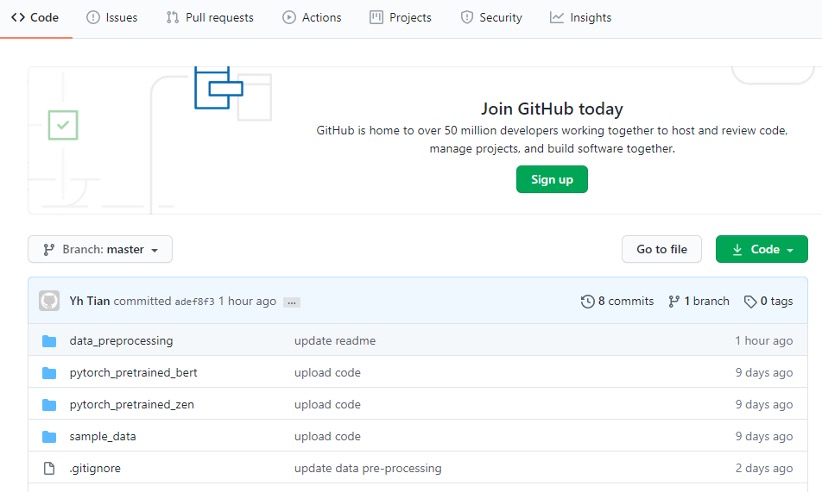This screenshot has height=492, width=822.
Task: Open the pytorch_pretrained_zen folder
Action: [132, 405]
